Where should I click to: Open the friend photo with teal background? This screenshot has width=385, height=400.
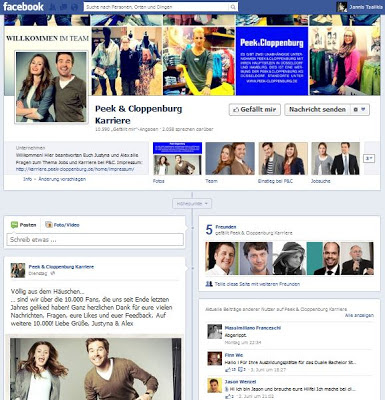coord(323,258)
